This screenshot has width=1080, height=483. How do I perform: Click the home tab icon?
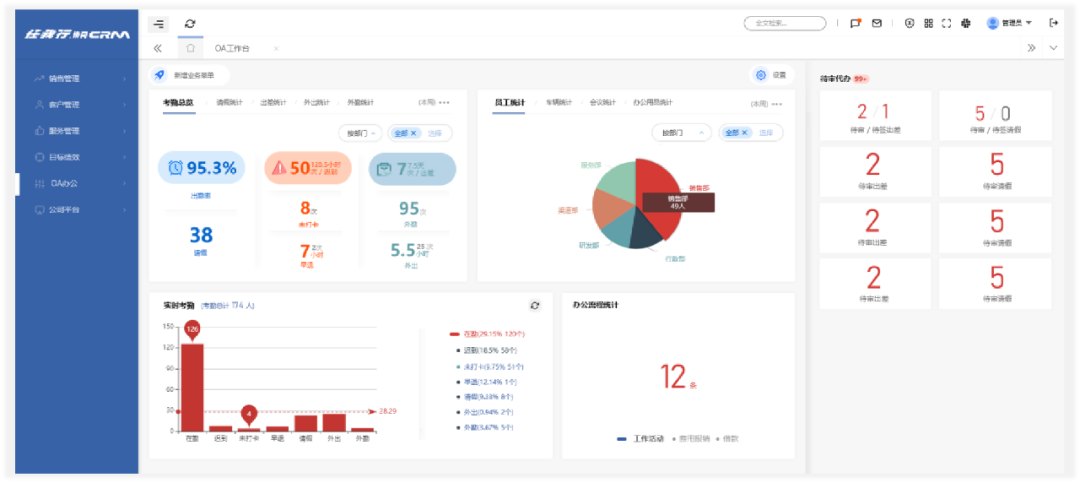190,48
